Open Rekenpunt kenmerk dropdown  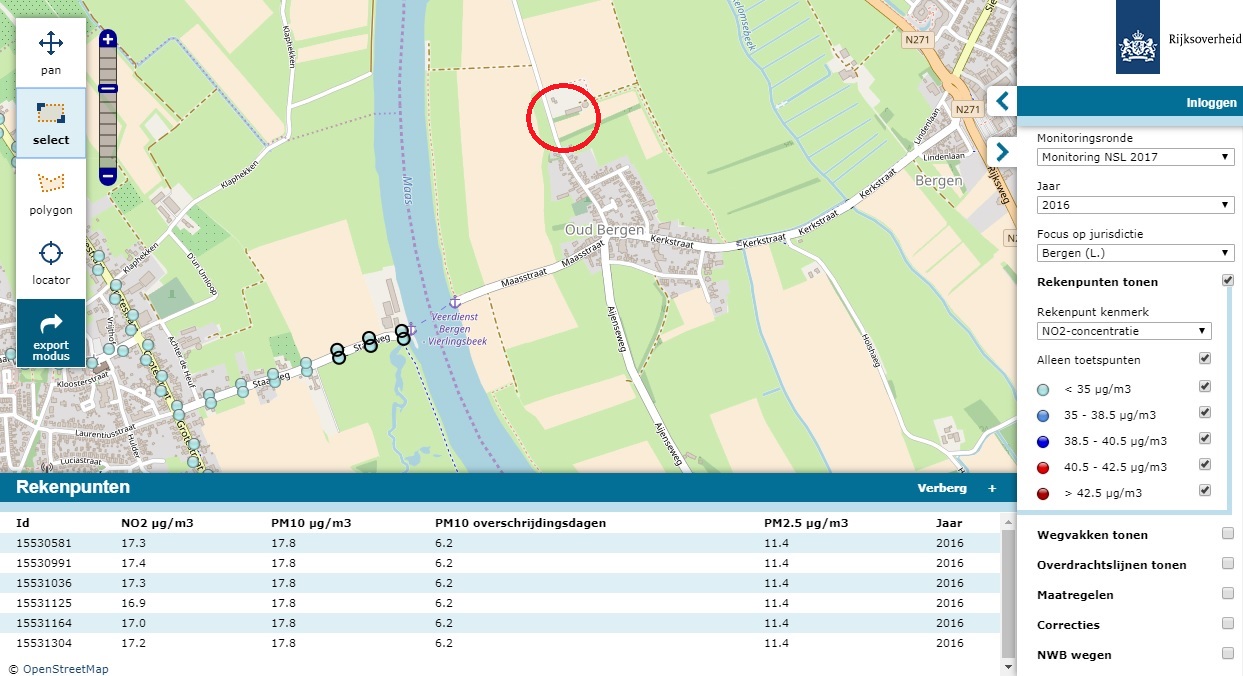click(x=1124, y=330)
